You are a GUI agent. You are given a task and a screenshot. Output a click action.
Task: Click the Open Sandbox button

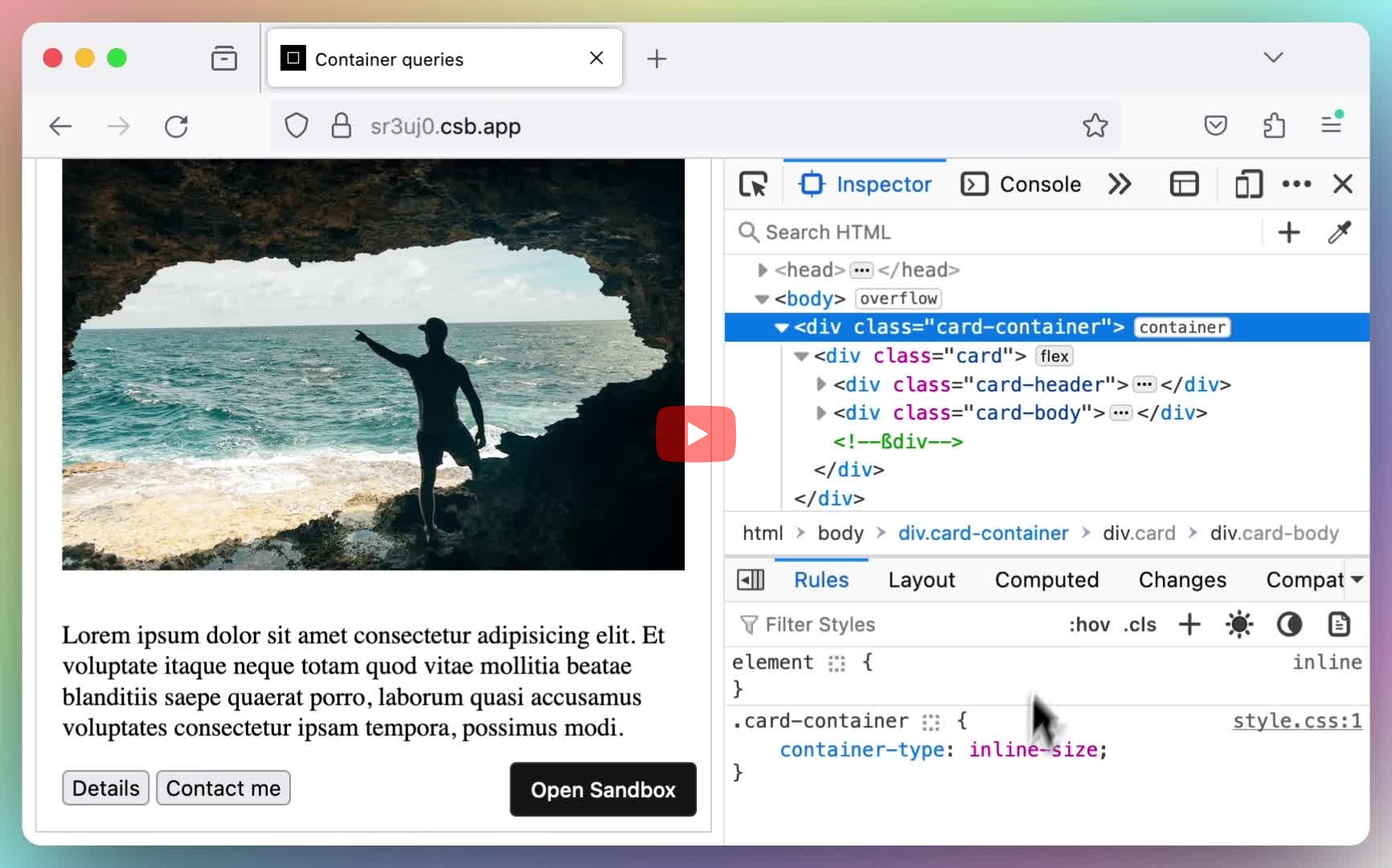[x=603, y=789]
